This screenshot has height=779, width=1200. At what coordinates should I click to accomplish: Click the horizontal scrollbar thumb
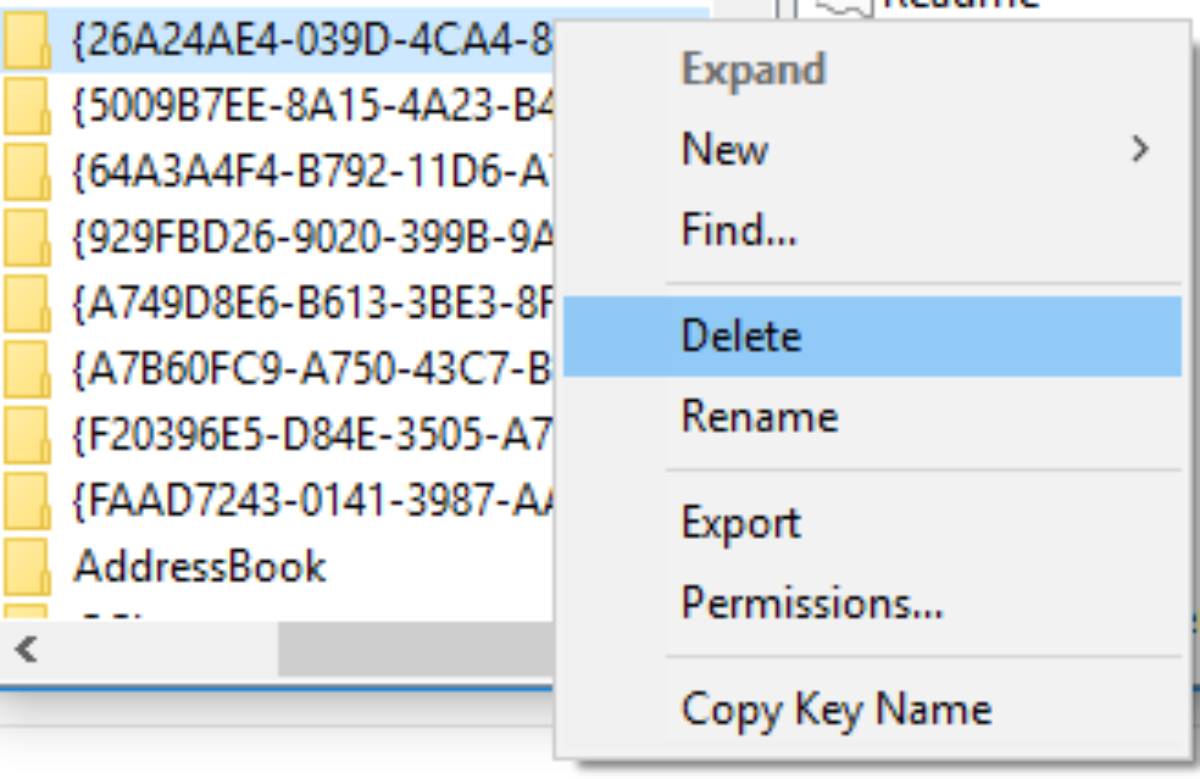(415, 651)
